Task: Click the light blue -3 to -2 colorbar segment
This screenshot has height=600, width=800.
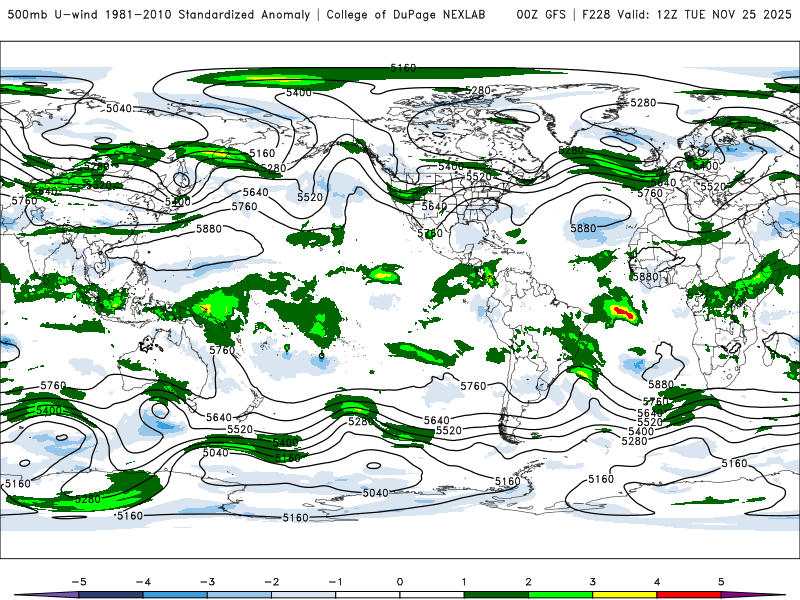Action: pos(239,595)
